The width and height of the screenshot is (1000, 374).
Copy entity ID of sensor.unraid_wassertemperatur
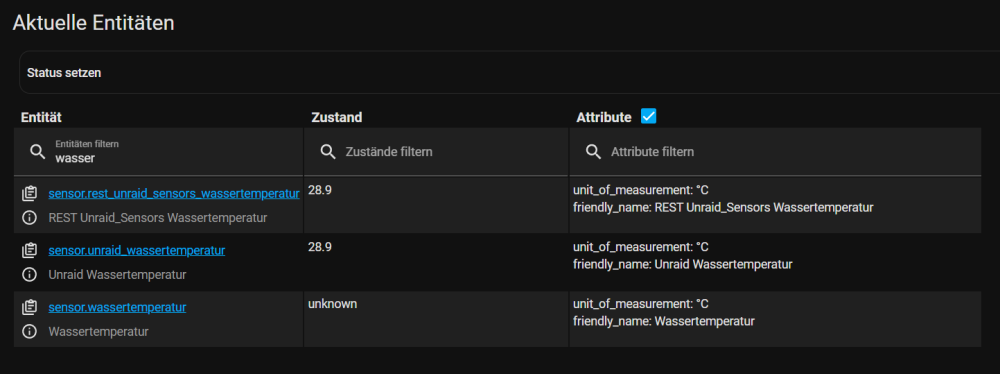click(29, 250)
